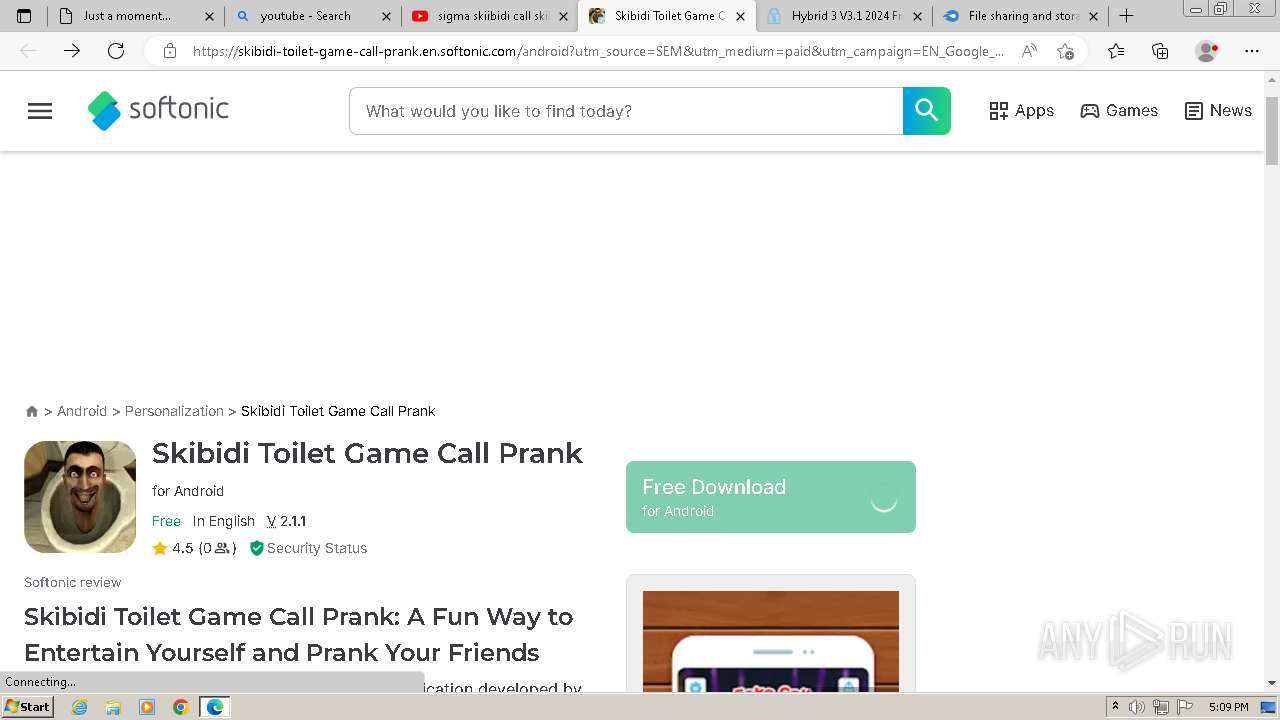Open the media player taskbar icon
1280x720 pixels.
point(147,707)
